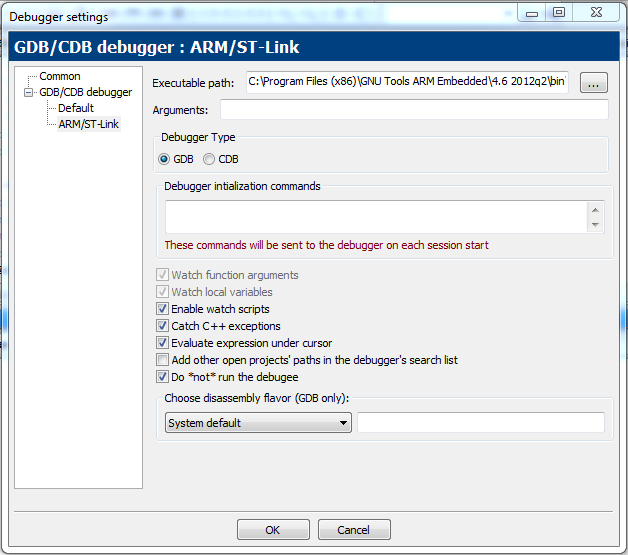Collapse the GDB/CDB debugger tree node
Viewport: 628px width, 555px height.
coord(28,92)
